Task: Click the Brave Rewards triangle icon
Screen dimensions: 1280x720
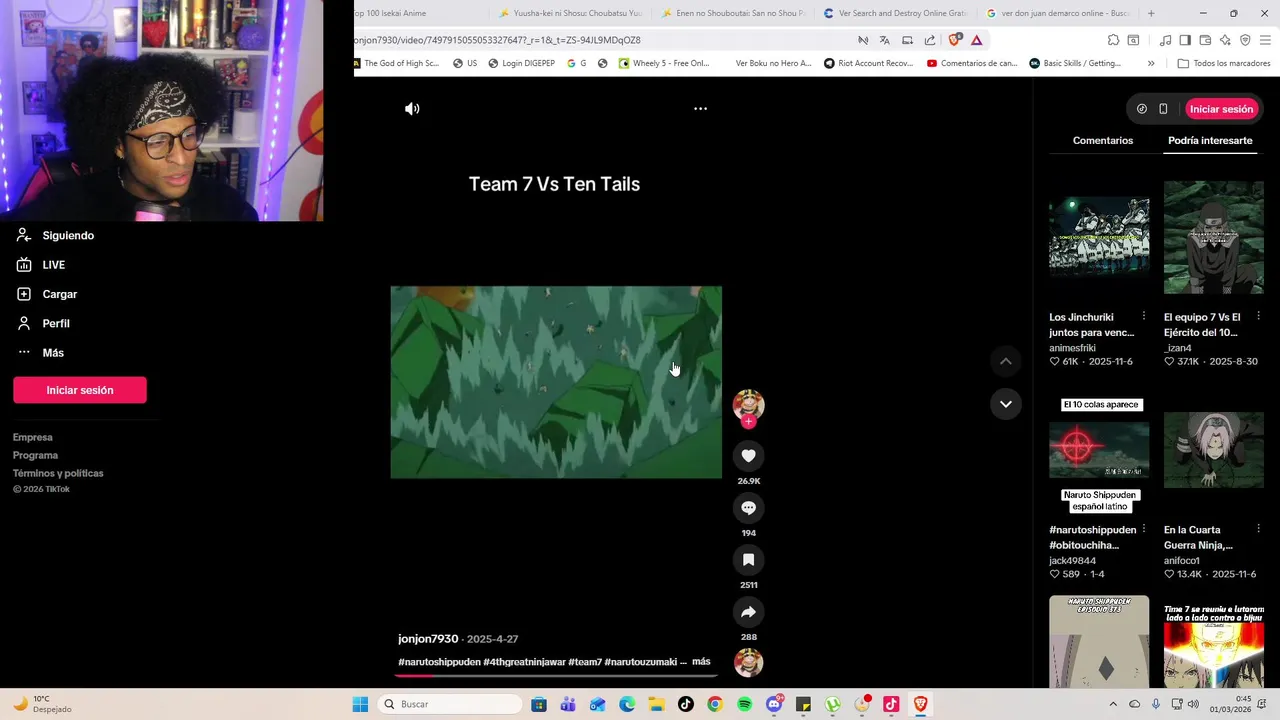Action: tap(977, 40)
